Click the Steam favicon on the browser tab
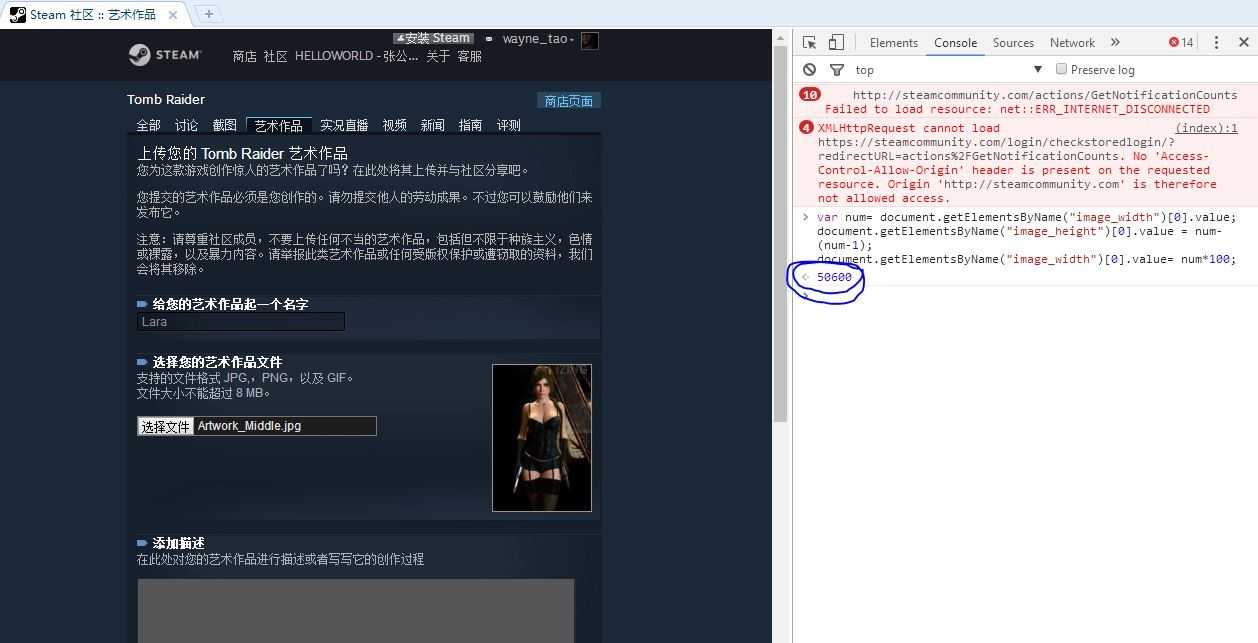The image size is (1258, 643). pos(18,14)
